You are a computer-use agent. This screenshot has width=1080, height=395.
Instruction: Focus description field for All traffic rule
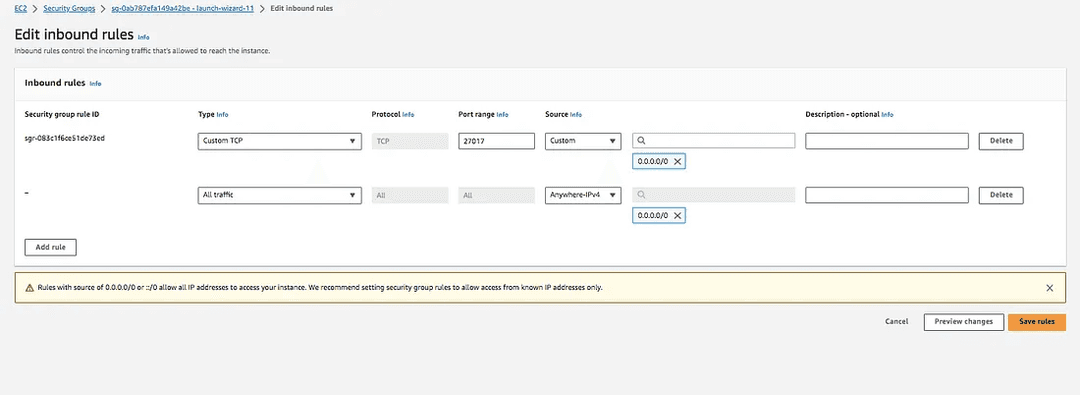pos(887,195)
